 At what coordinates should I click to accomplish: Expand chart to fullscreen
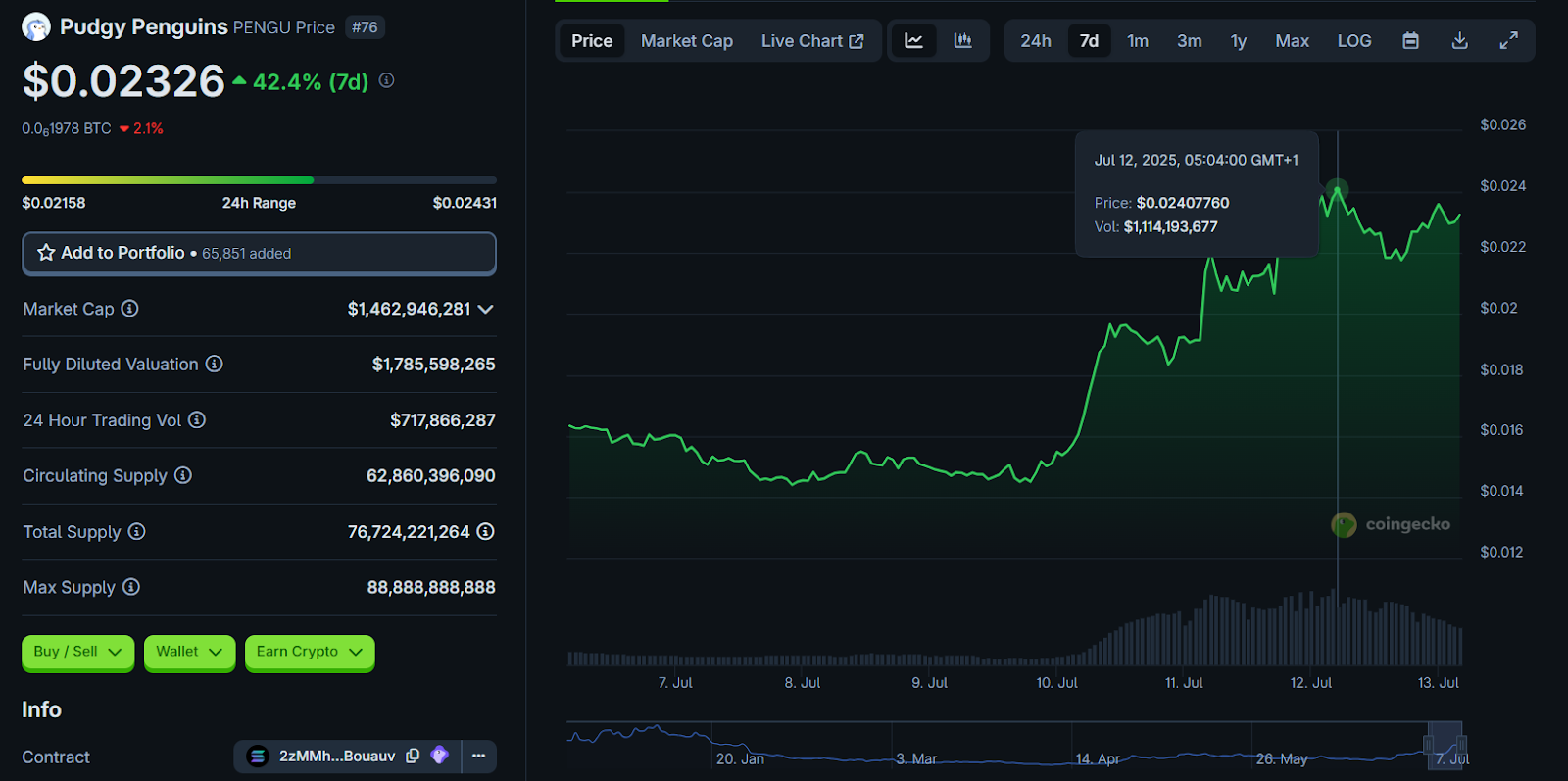[1508, 41]
